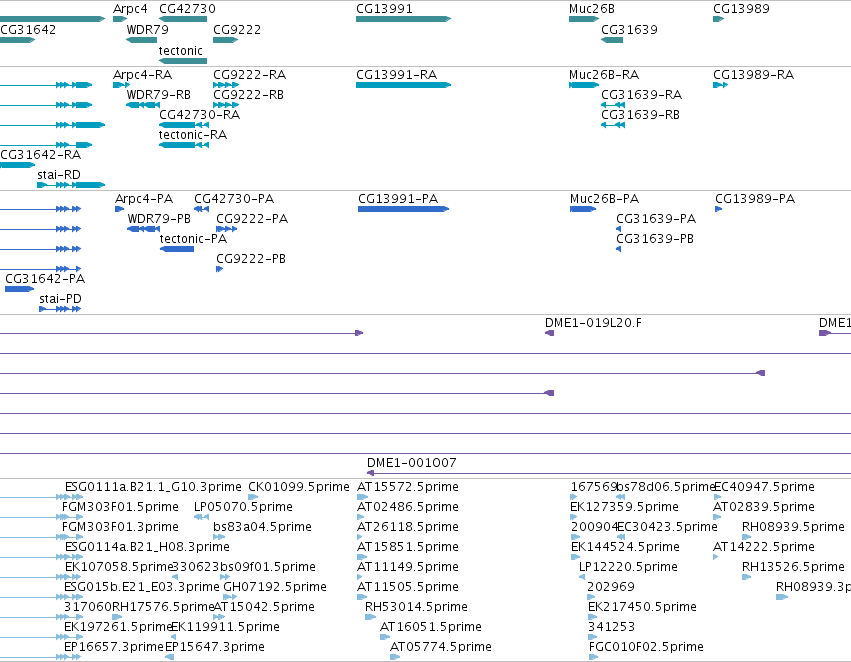This screenshot has width=851, height=662.
Task: Click the CG13989-PA protein label
Action: (x=755, y=199)
